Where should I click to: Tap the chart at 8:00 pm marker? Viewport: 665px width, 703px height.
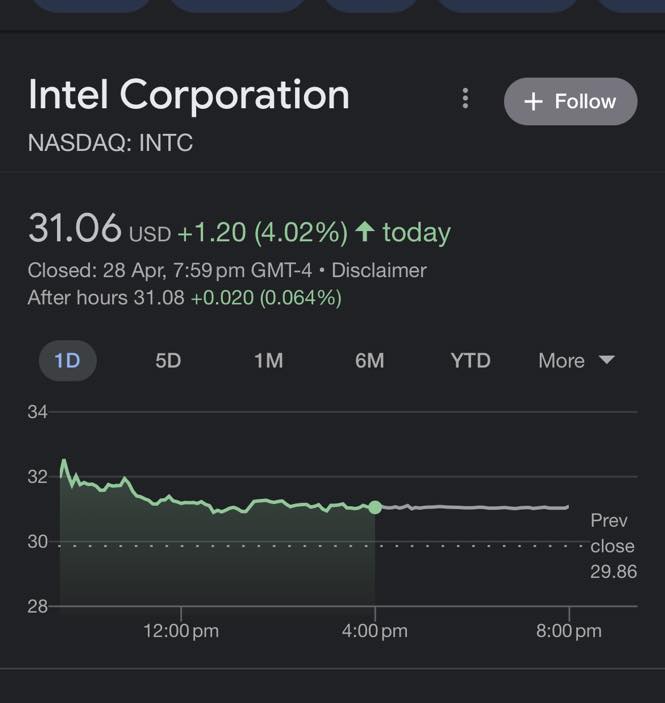pos(568,630)
